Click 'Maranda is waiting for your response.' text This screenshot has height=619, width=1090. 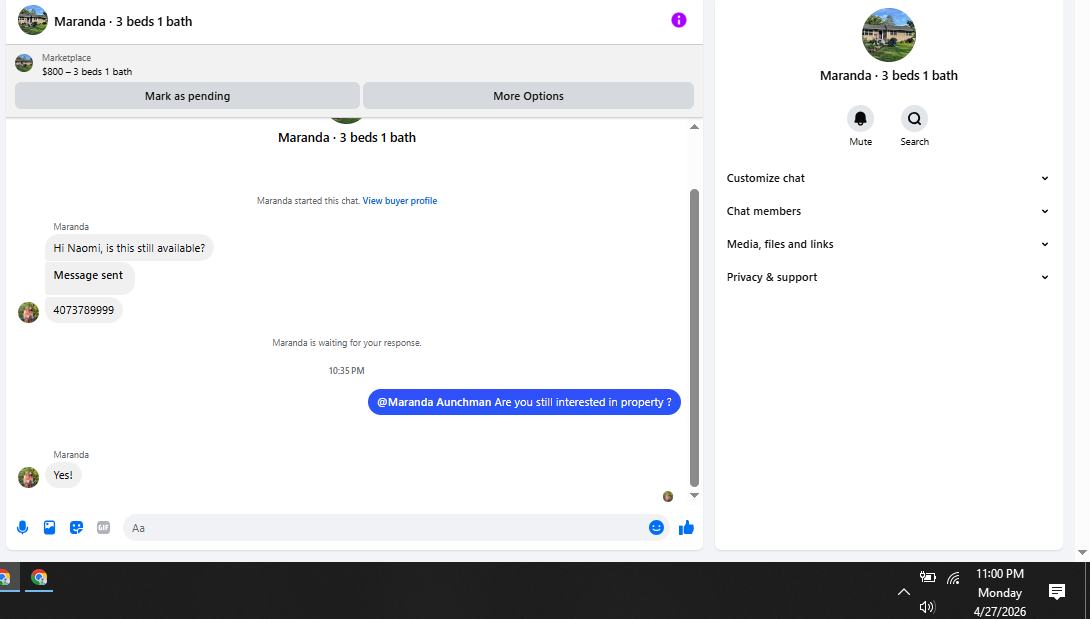pyautogui.click(x=347, y=343)
